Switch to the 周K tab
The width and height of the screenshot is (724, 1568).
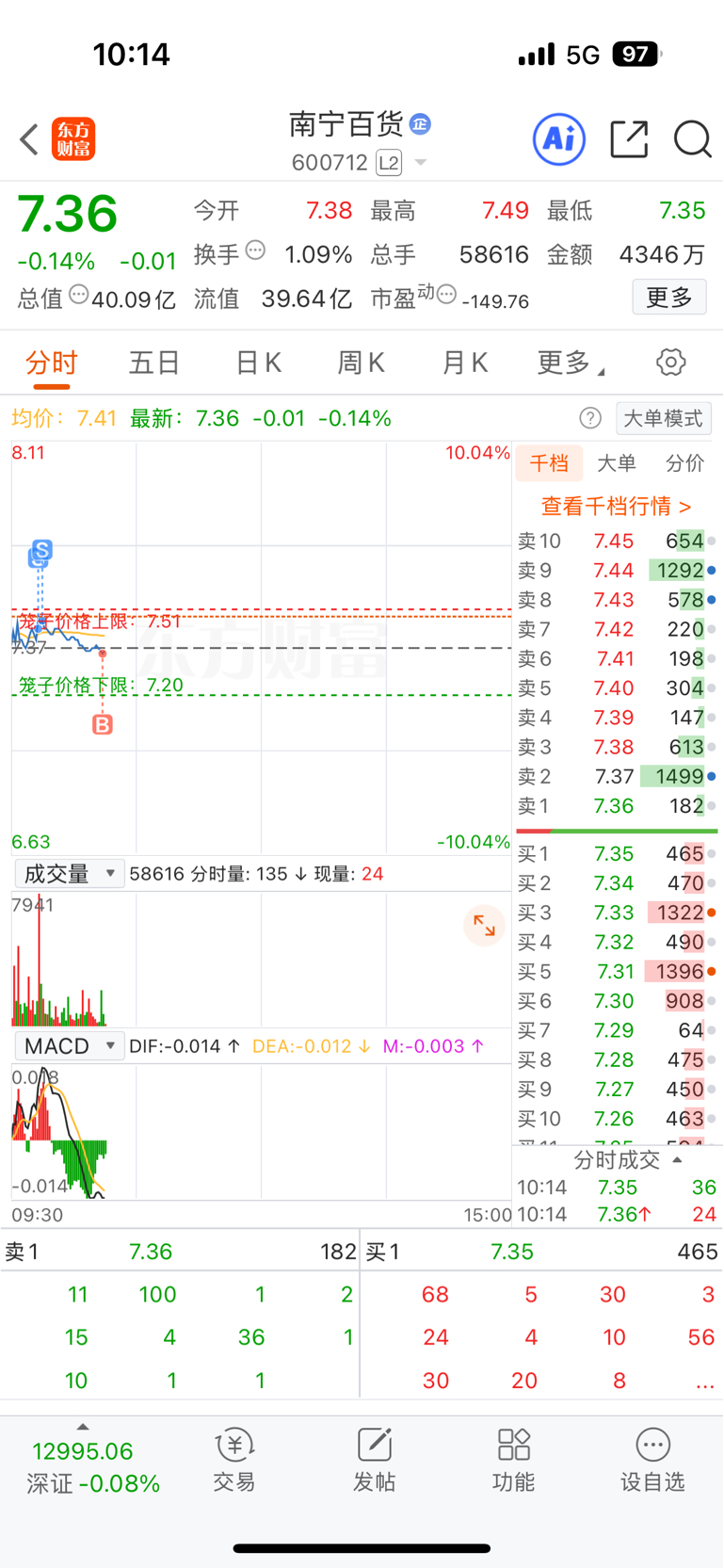(x=361, y=363)
